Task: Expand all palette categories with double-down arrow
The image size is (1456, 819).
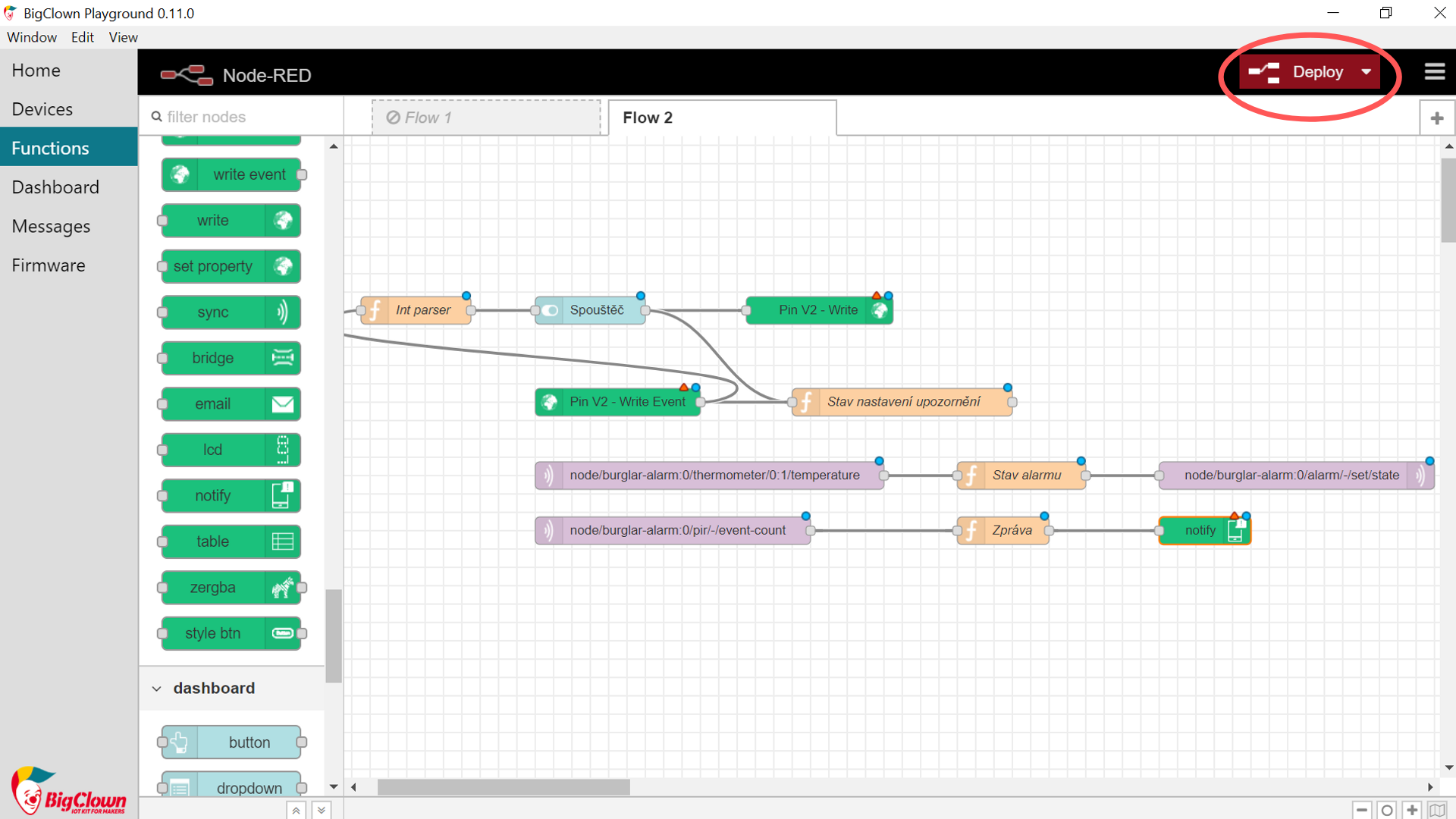Action: point(322,810)
